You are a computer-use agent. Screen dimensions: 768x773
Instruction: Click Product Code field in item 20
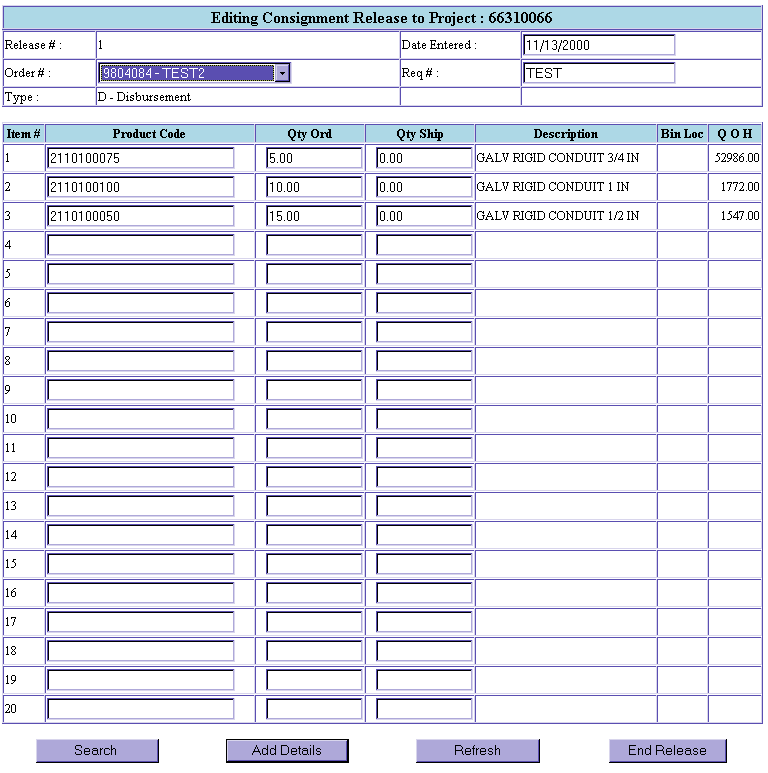coord(140,709)
